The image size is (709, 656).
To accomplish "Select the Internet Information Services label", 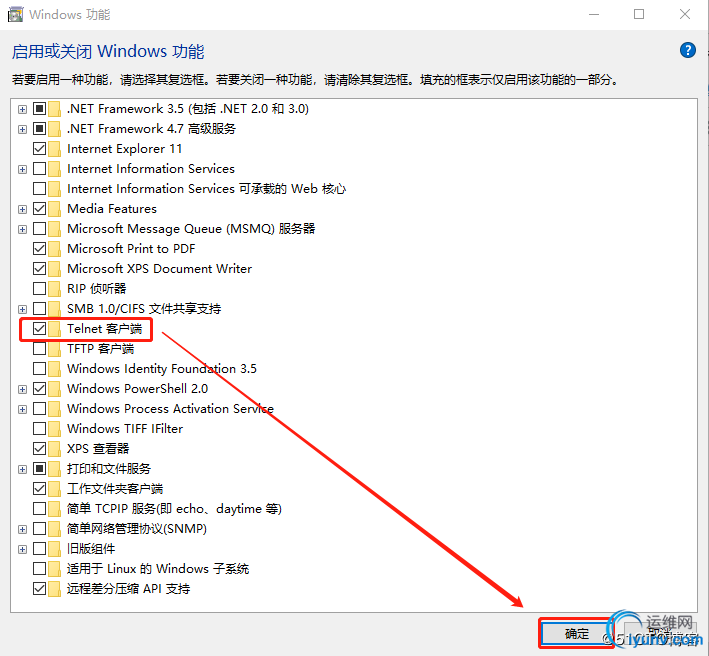I will (x=151, y=169).
